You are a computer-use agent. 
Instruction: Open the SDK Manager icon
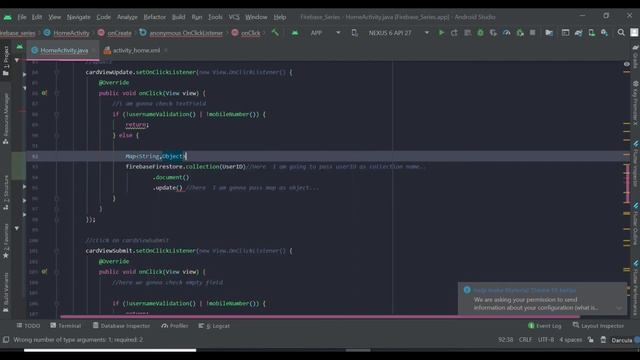click(x=604, y=33)
